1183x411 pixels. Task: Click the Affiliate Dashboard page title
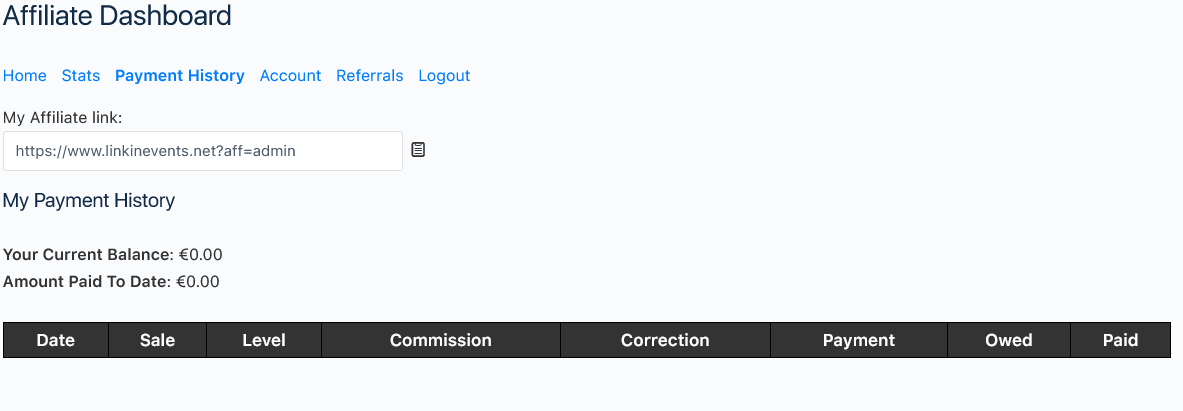coord(117,15)
